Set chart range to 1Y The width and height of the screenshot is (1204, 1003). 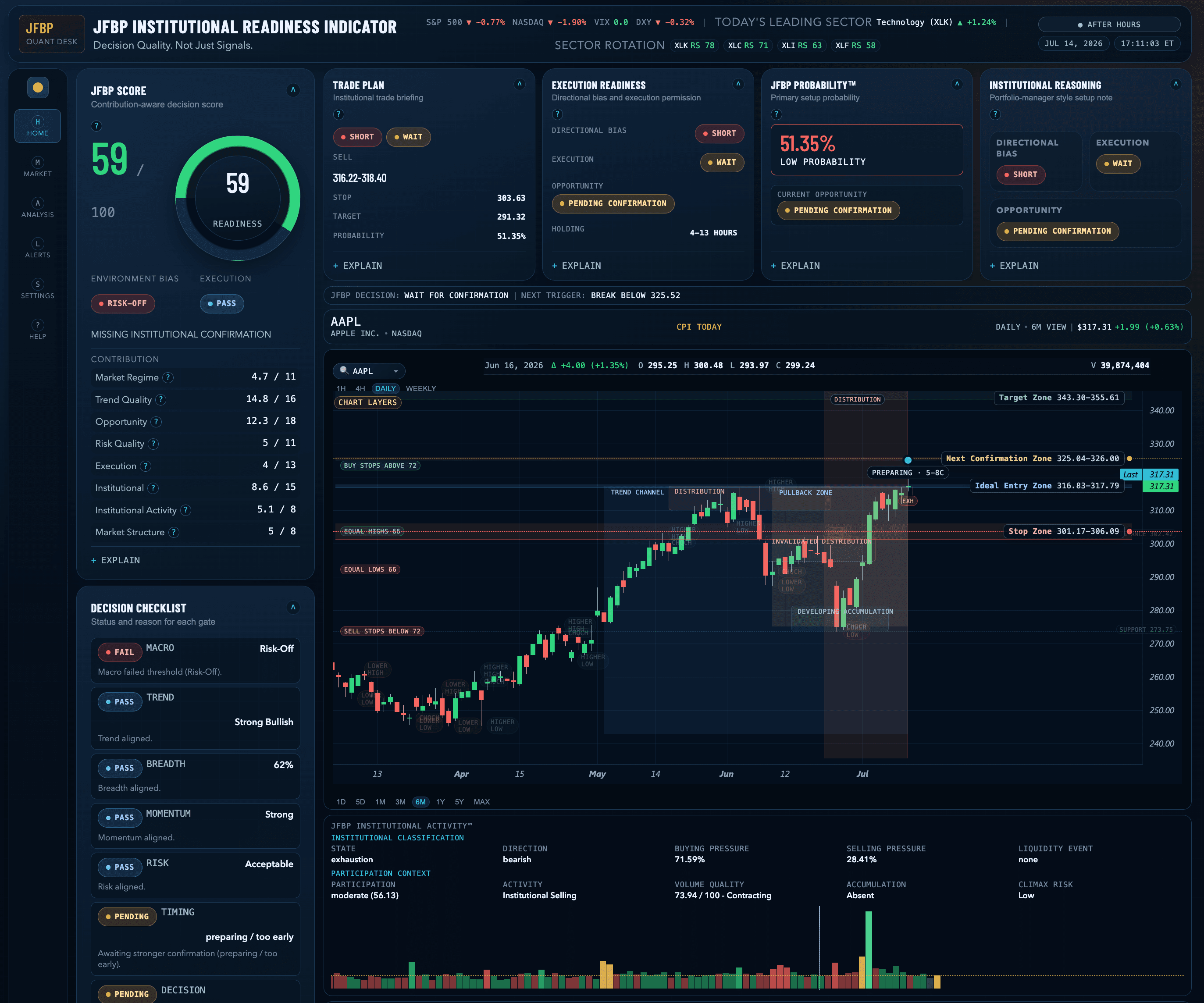tap(440, 802)
